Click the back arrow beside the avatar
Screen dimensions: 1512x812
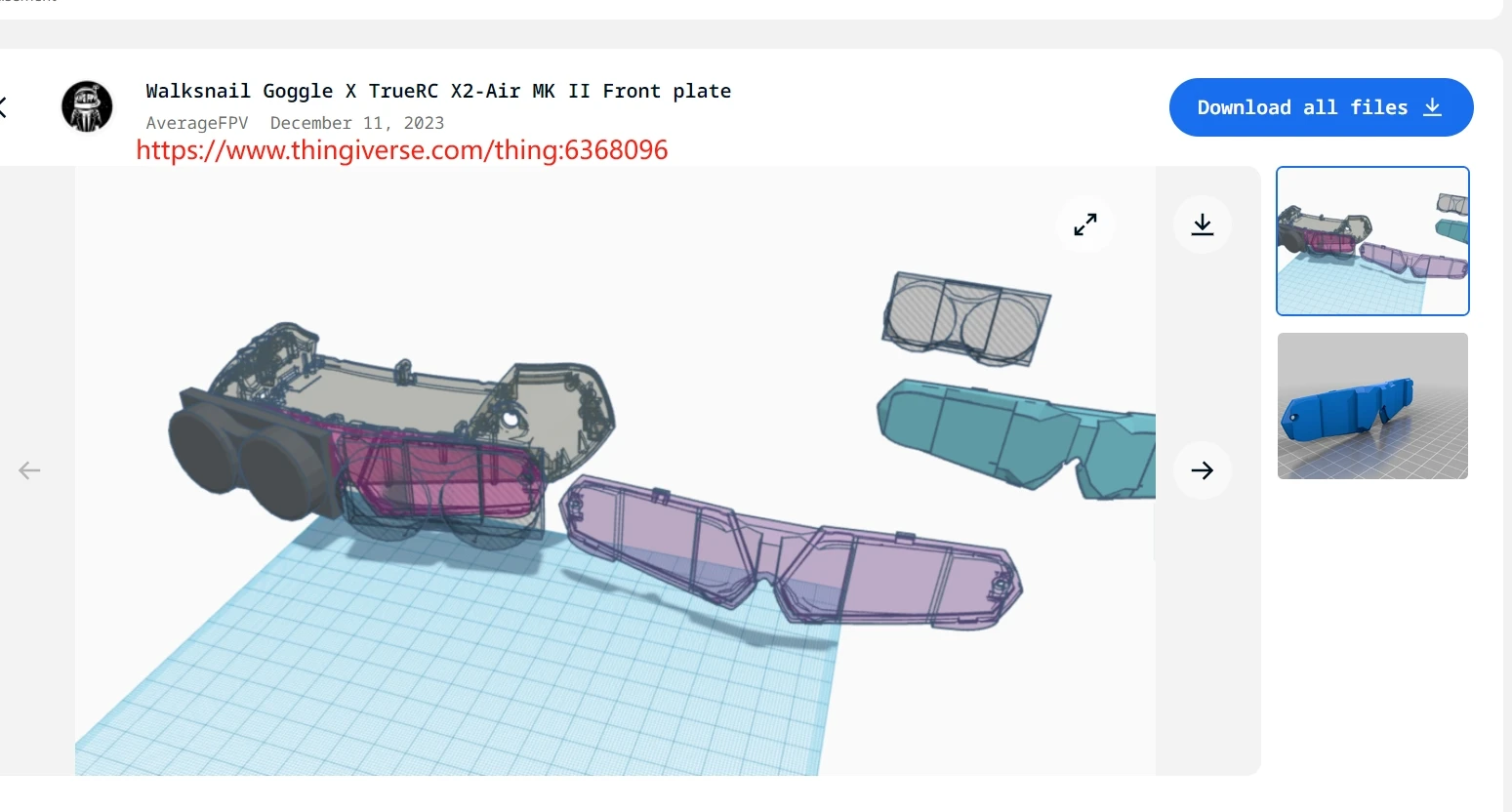coord(4,106)
